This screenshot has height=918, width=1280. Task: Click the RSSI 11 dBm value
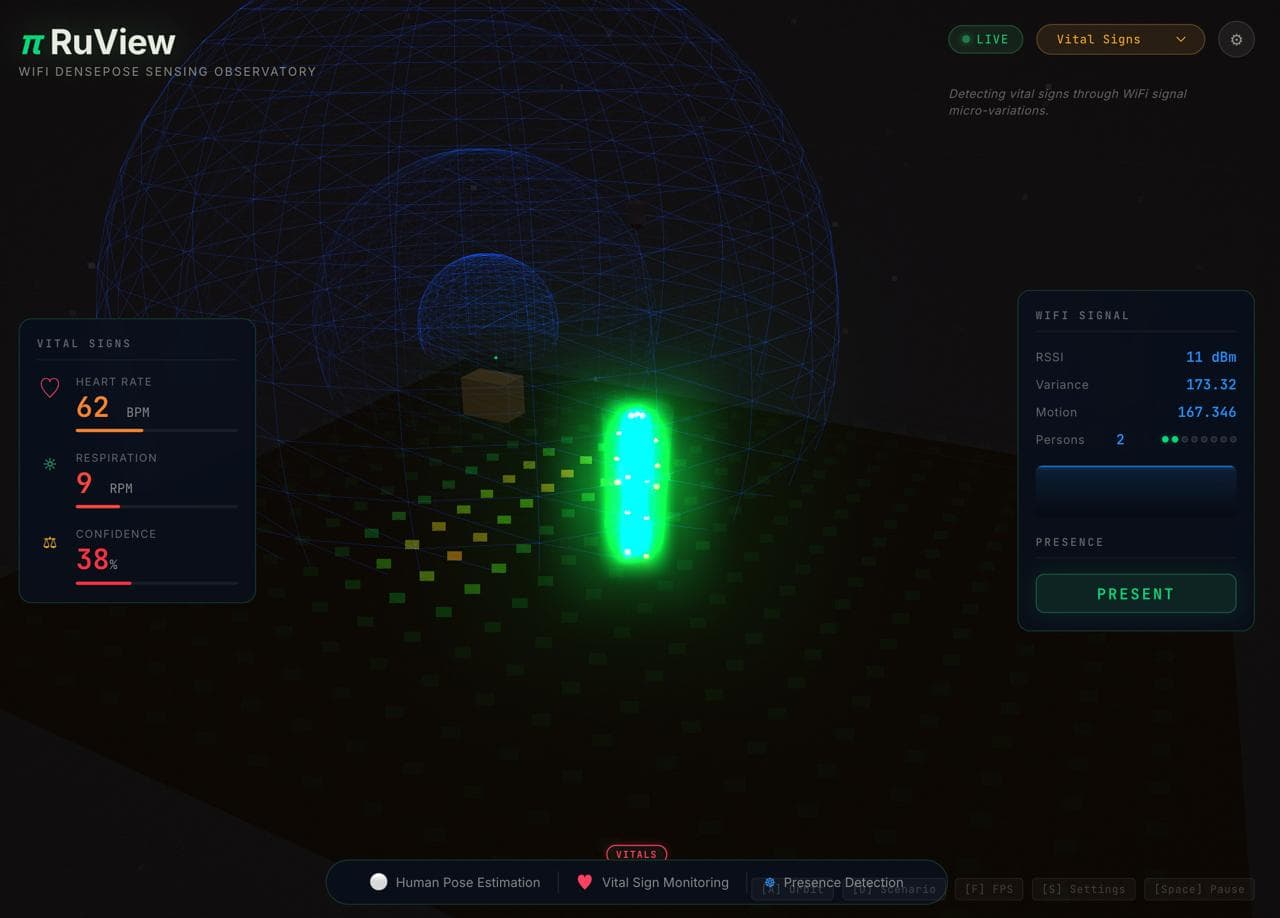click(1211, 357)
